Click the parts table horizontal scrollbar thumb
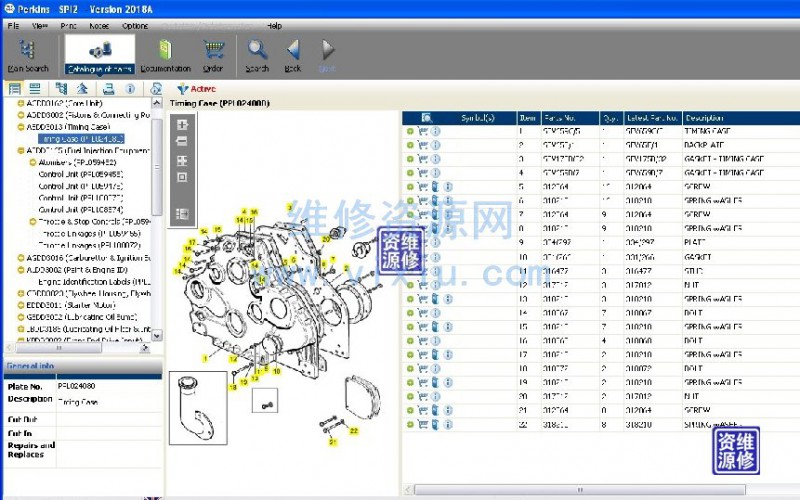This screenshot has width=800, height=500. tap(580, 490)
